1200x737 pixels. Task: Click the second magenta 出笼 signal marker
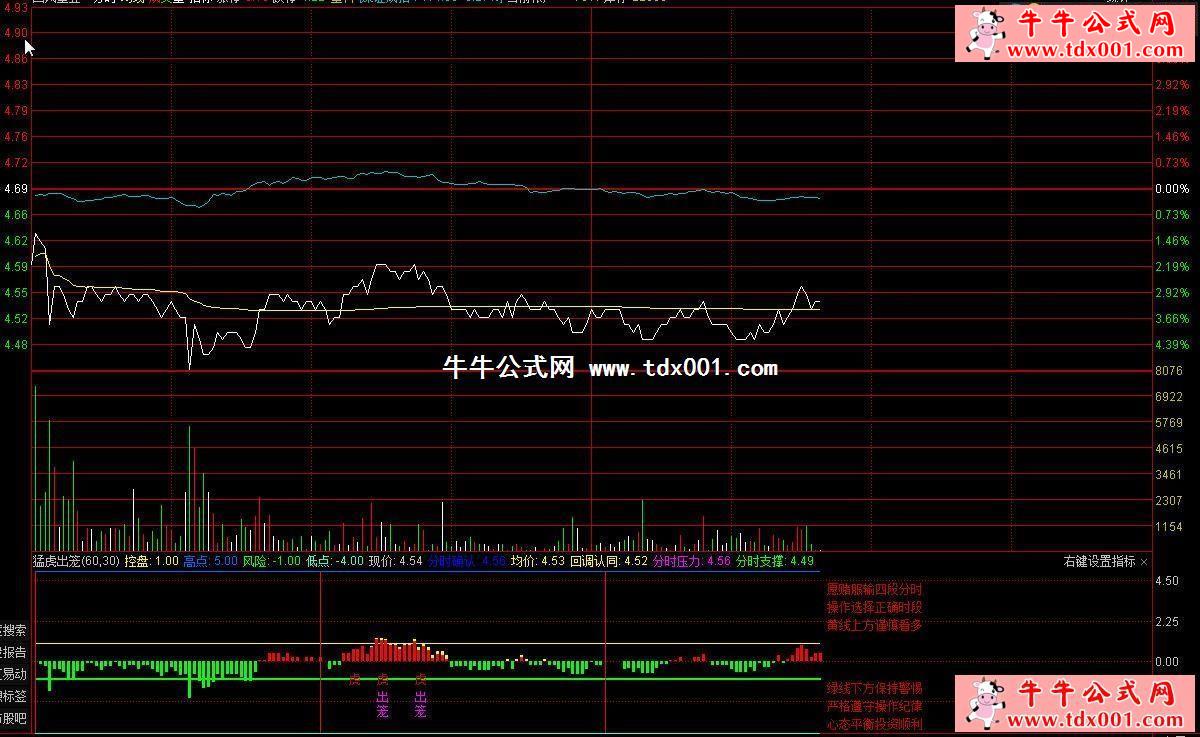click(x=420, y=704)
